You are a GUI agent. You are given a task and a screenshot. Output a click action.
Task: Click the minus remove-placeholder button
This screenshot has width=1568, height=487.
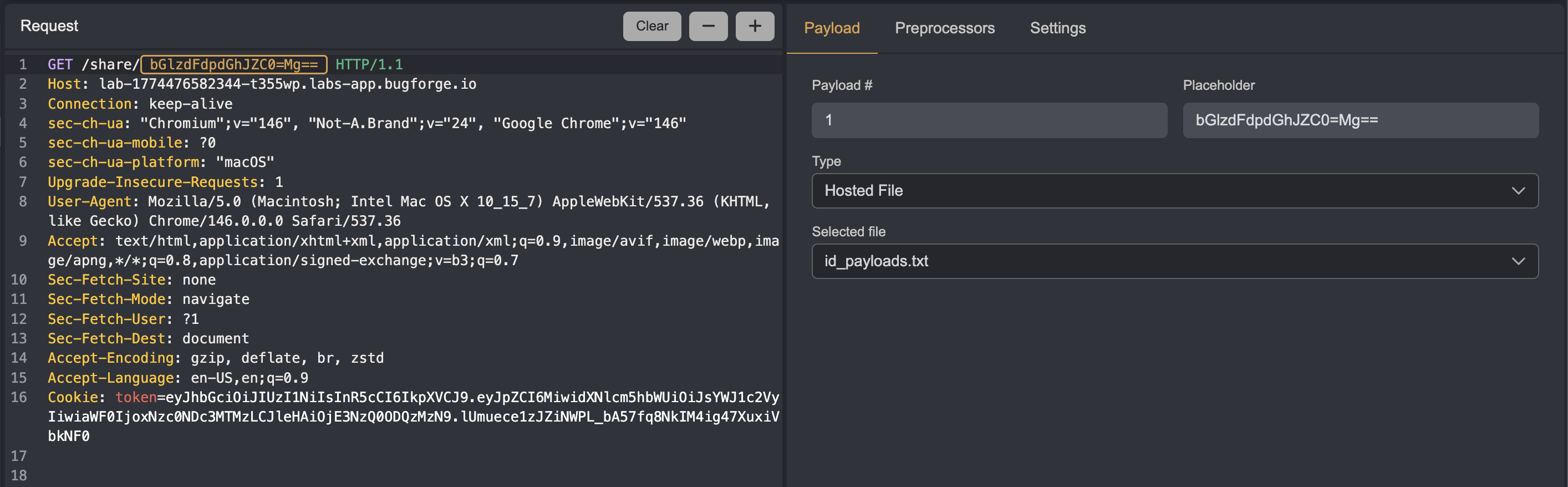click(708, 26)
